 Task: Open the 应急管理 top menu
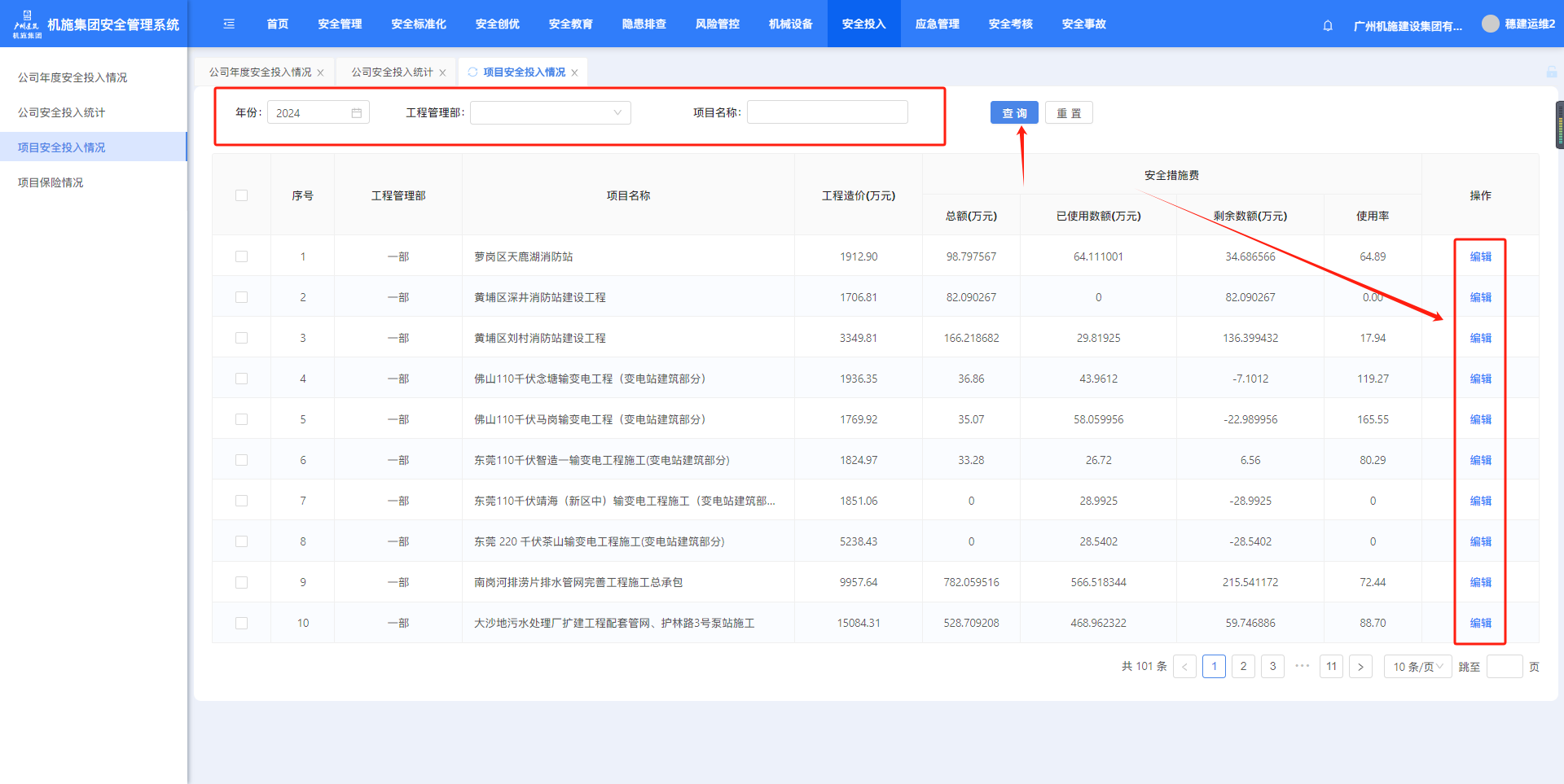pyautogui.click(x=937, y=24)
